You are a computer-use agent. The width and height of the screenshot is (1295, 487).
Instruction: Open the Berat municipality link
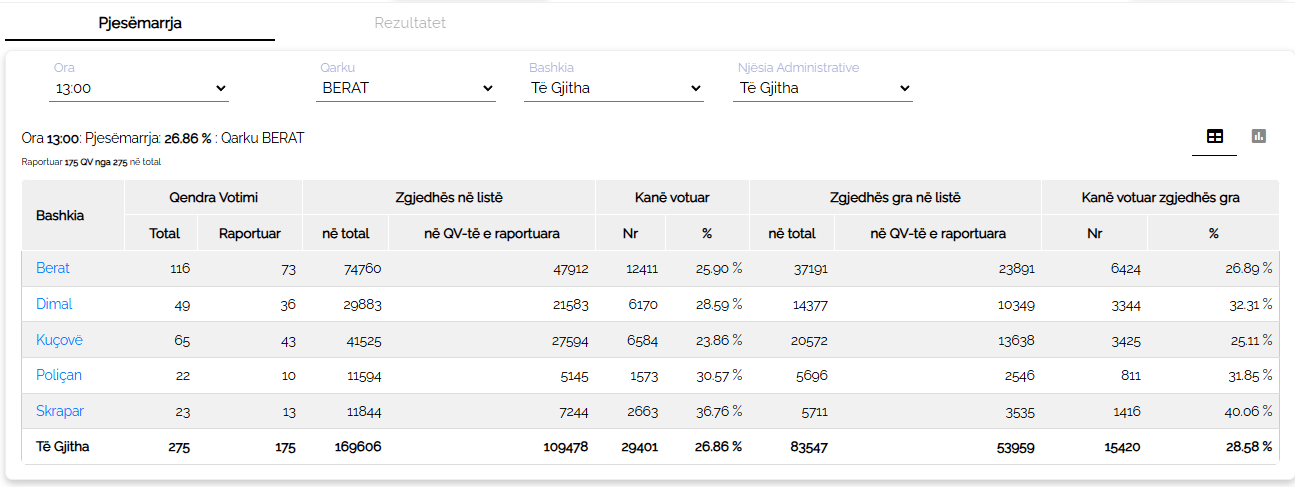coord(53,268)
